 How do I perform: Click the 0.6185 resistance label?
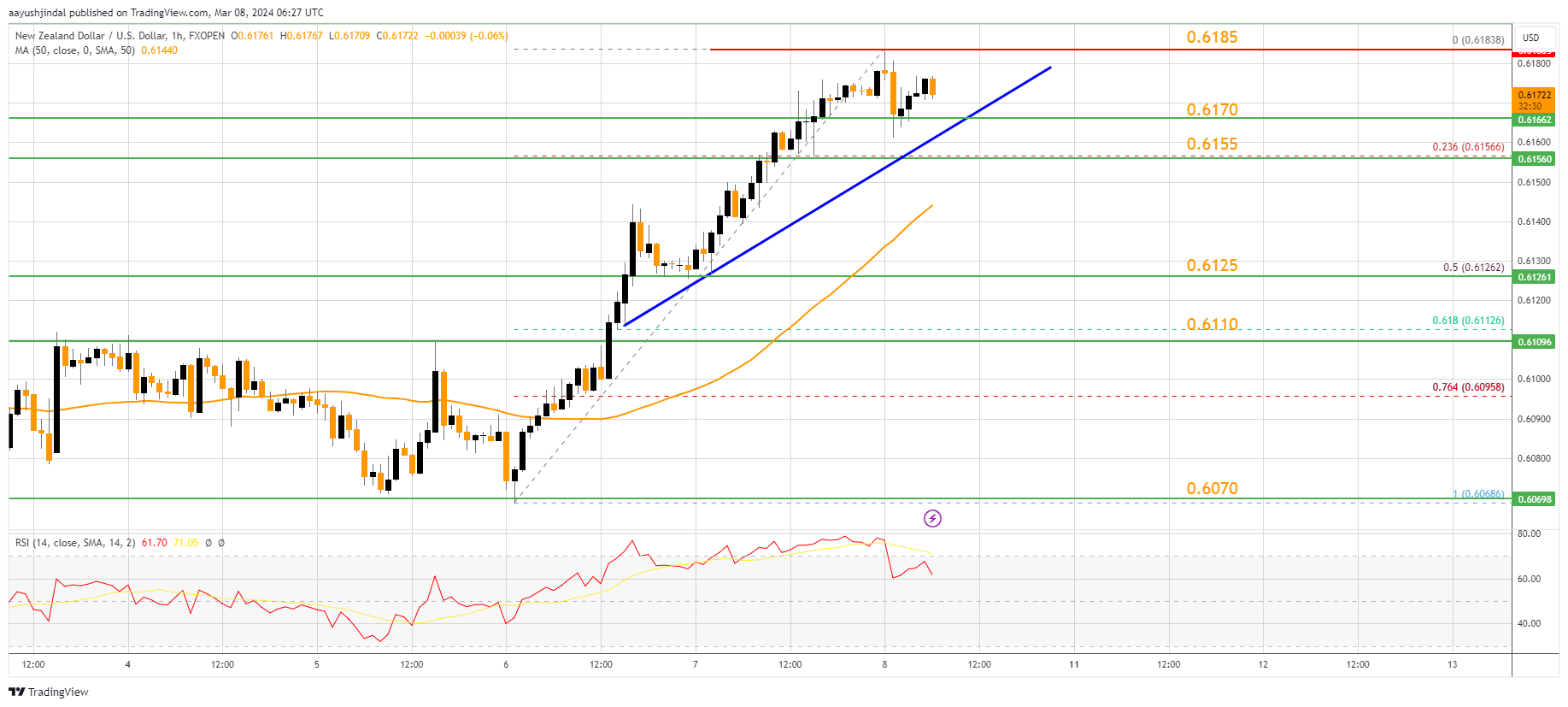[x=1212, y=37]
